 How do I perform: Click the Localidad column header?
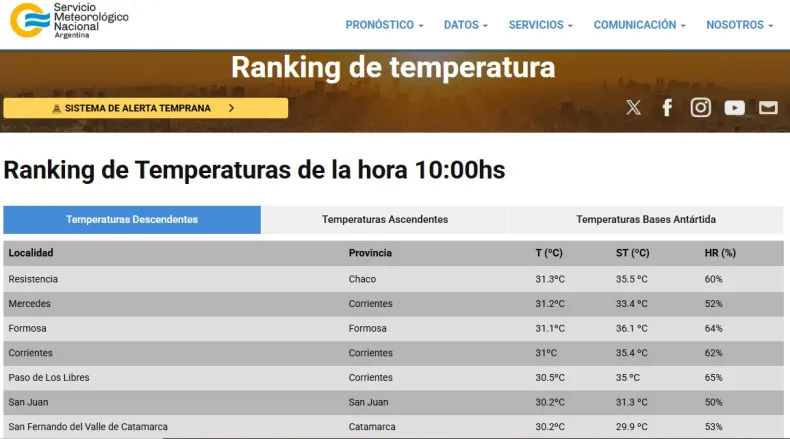[x=31, y=254]
